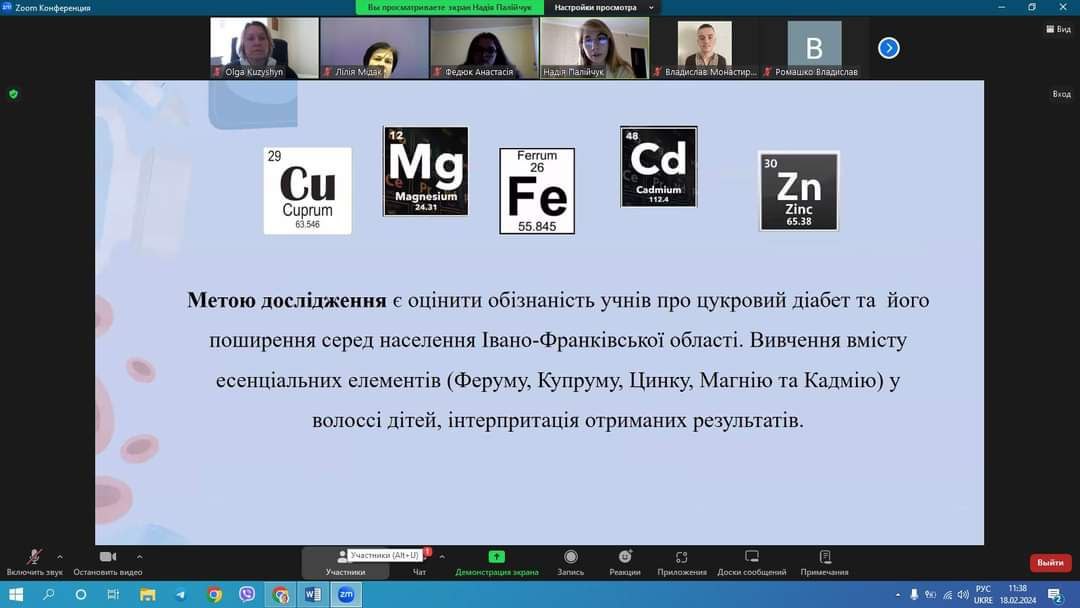This screenshot has height=608, width=1080.
Task: Open Приложения apps panel
Action: [682, 562]
